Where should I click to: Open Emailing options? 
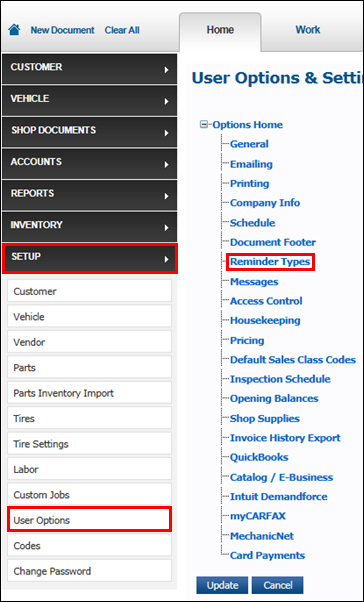[x=251, y=164]
